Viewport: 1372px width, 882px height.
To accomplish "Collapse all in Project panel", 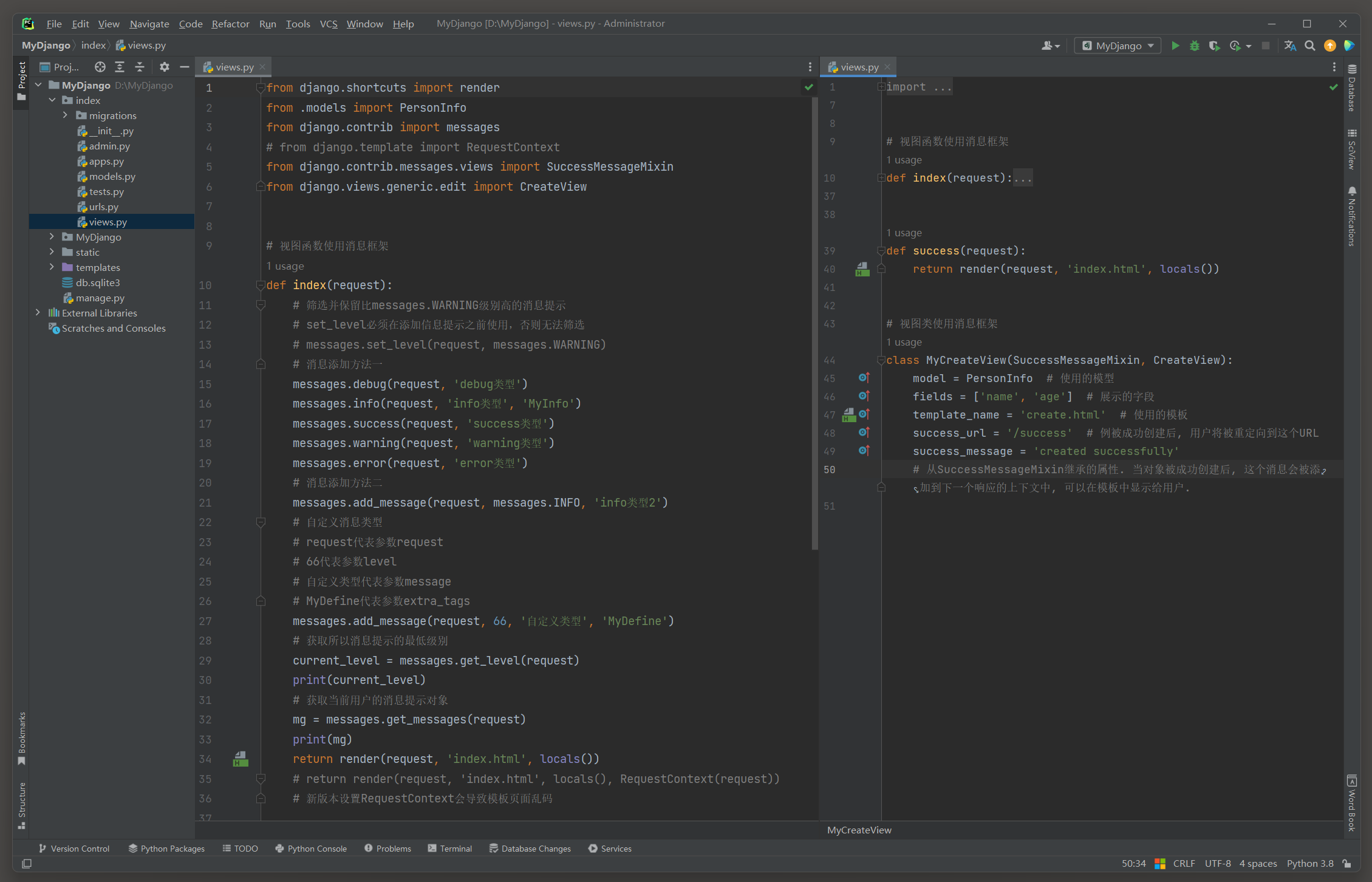I will 140,67.
